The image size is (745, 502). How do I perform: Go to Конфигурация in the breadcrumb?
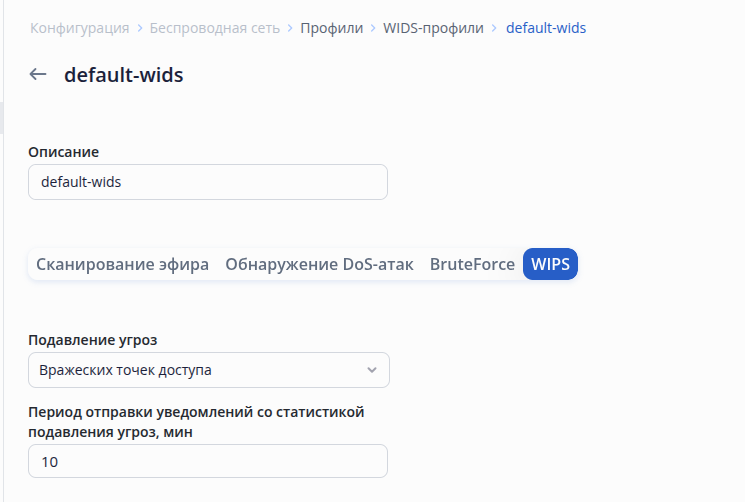[x=80, y=29]
